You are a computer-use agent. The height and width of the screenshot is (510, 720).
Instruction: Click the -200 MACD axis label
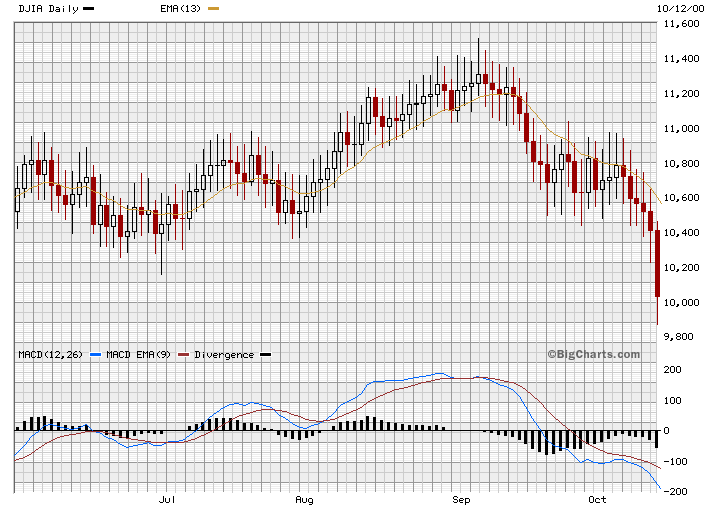[674, 492]
